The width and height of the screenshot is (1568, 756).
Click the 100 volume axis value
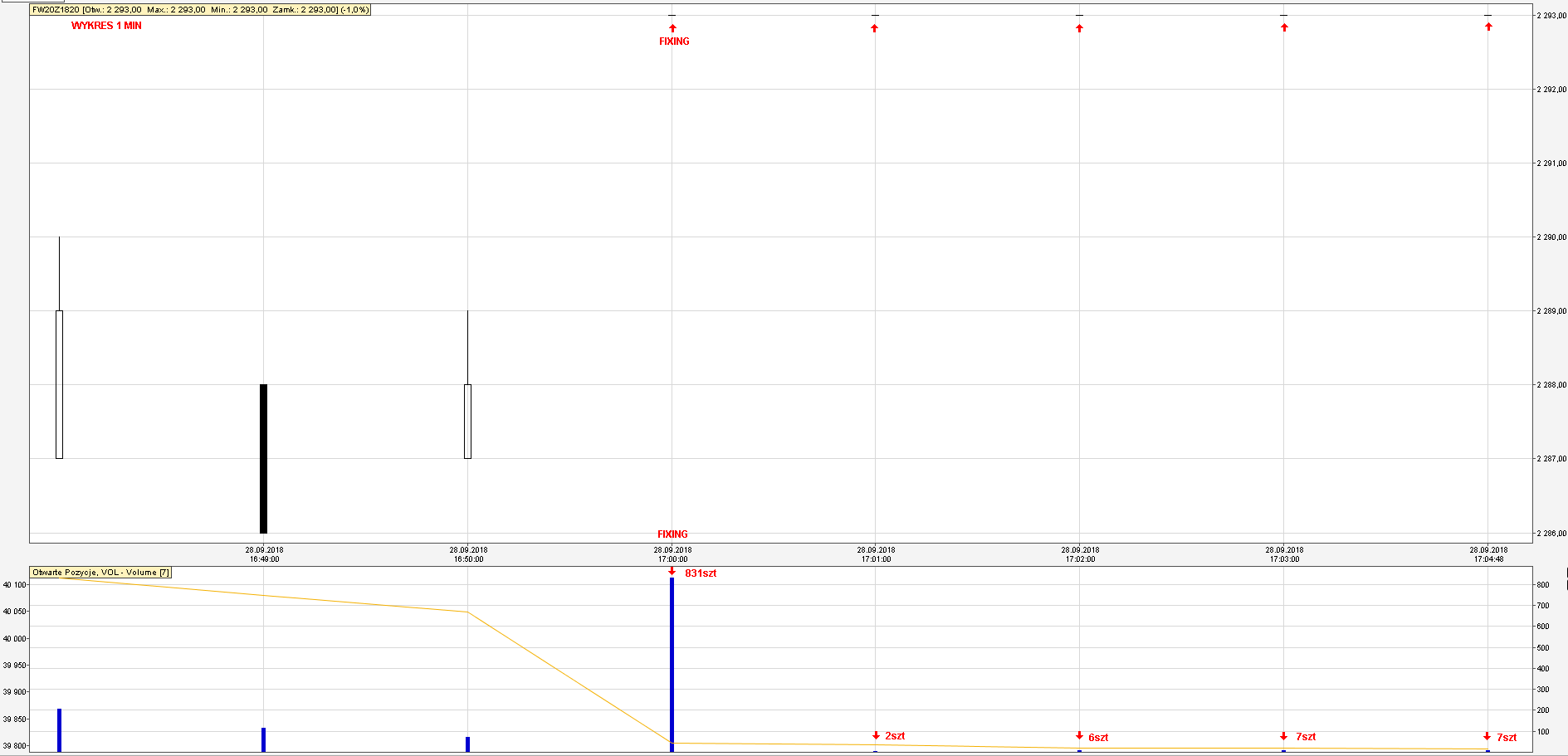(x=1542, y=732)
